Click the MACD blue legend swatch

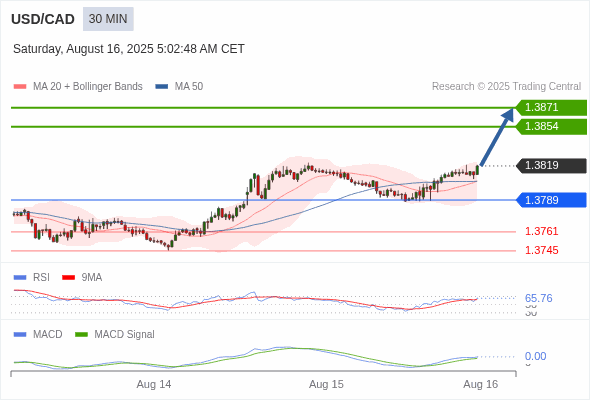[20, 334]
